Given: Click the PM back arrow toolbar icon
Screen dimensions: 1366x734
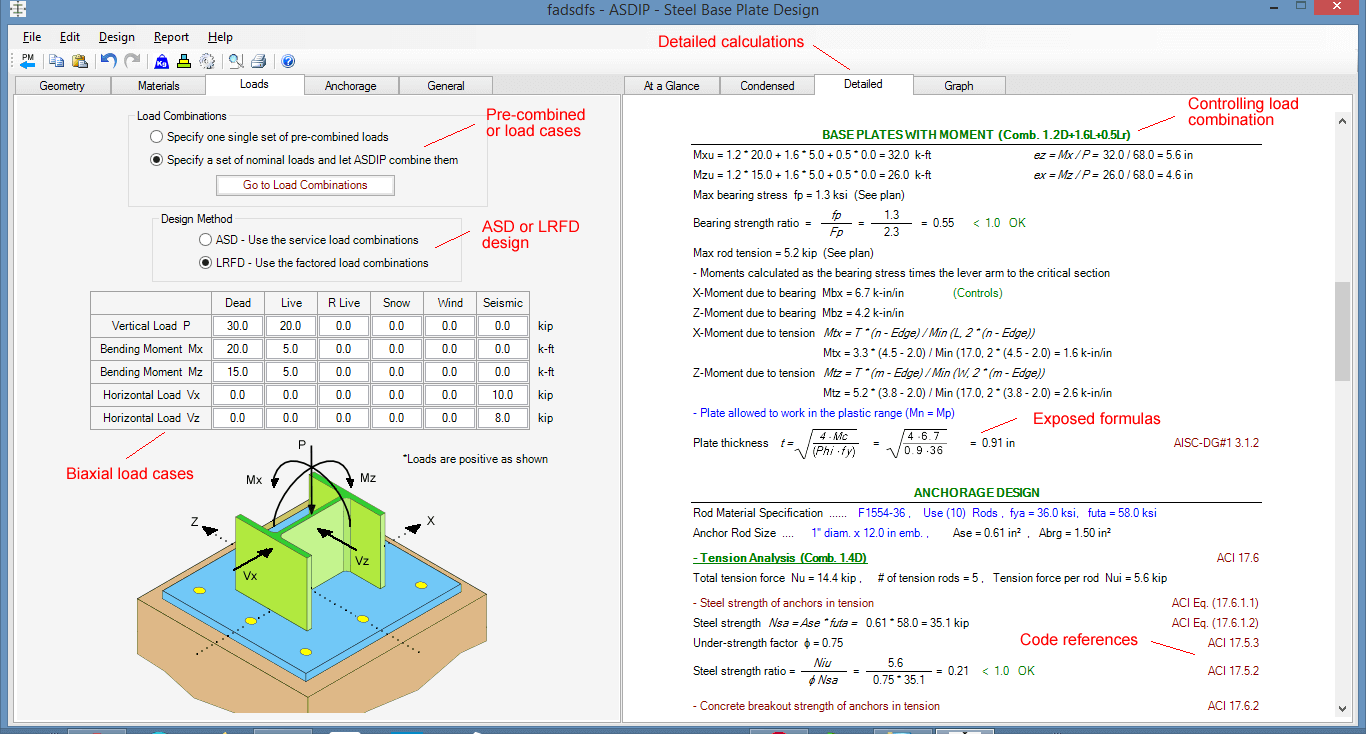Looking at the screenshot, I should [x=28, y=61].
